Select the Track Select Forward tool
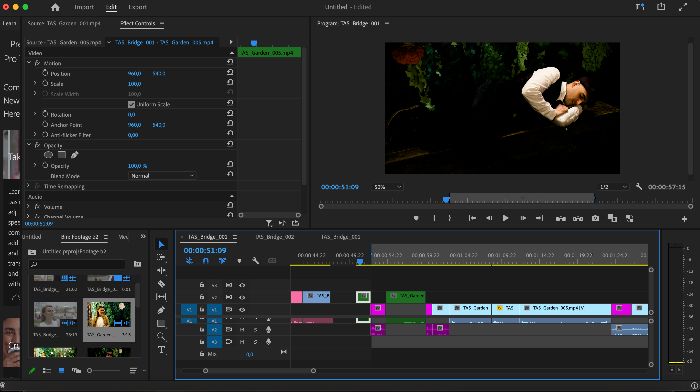This screenshot has height=392, width=700. point(161,257)
